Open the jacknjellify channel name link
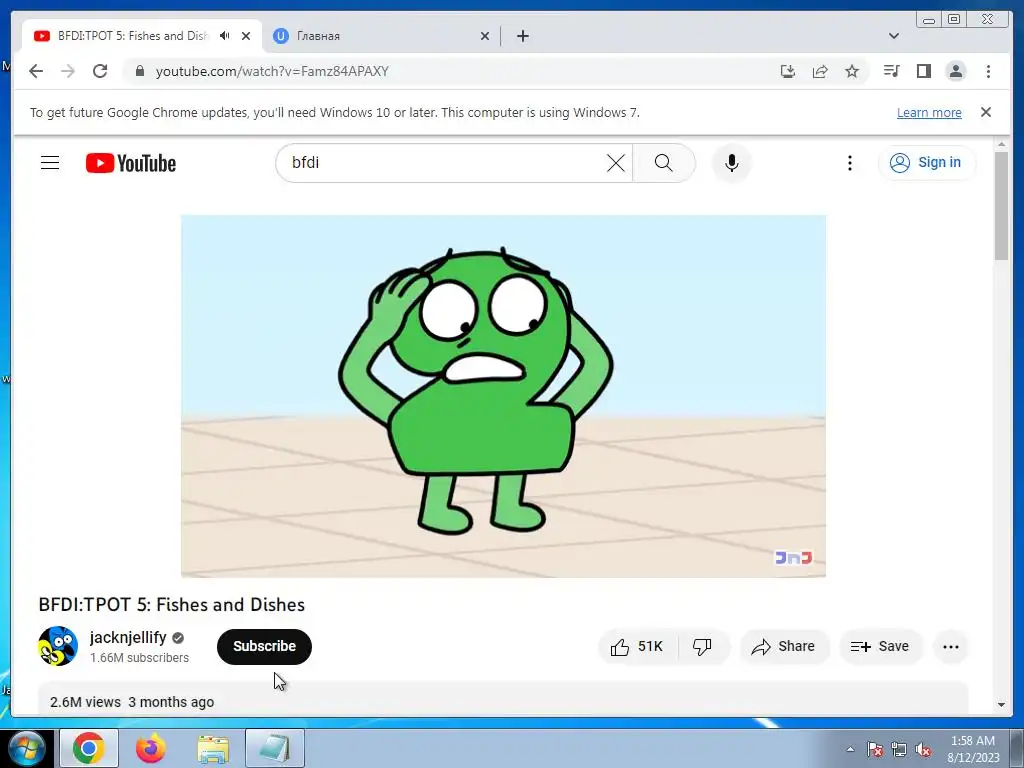Screen dimensions: 1024x768 tap(128, 637)
